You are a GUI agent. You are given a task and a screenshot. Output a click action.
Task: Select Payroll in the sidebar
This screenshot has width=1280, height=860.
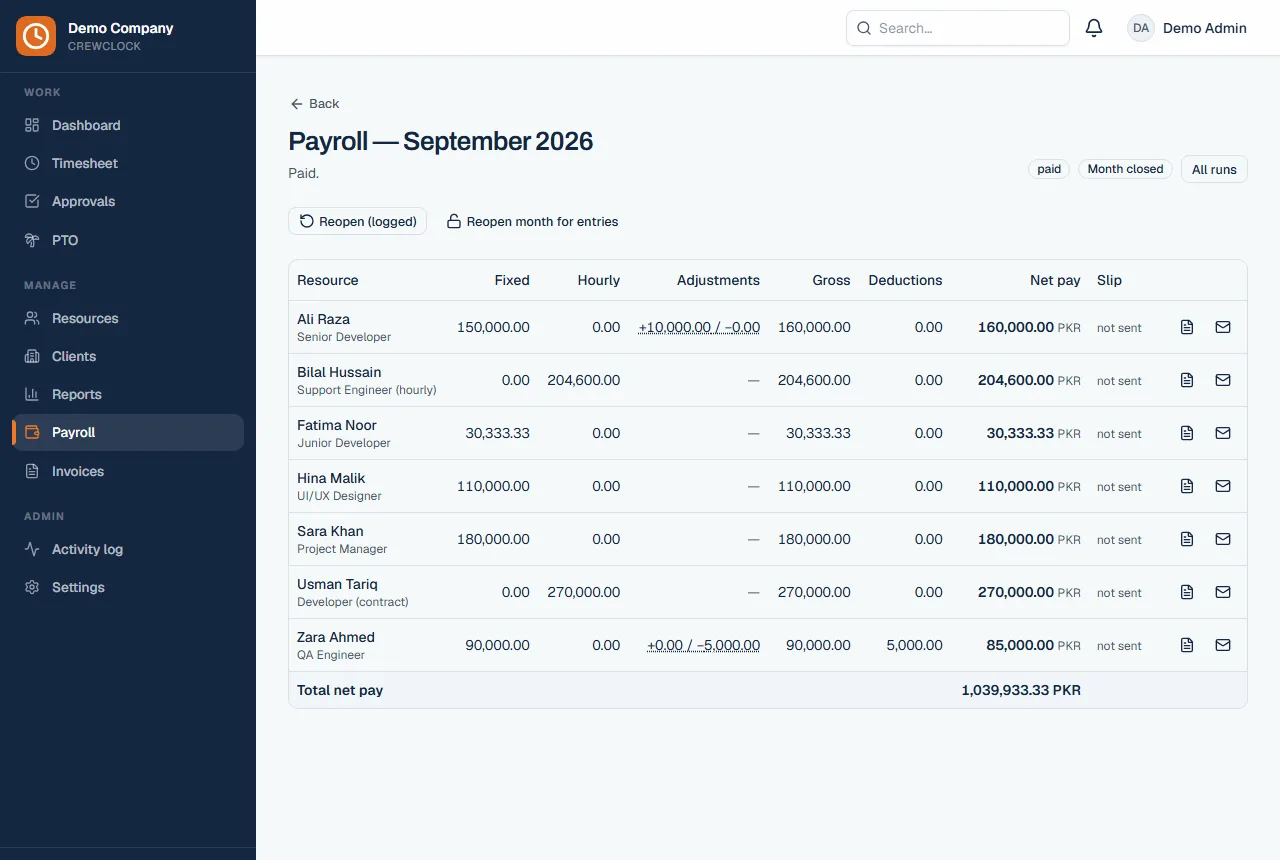(128, 432)
